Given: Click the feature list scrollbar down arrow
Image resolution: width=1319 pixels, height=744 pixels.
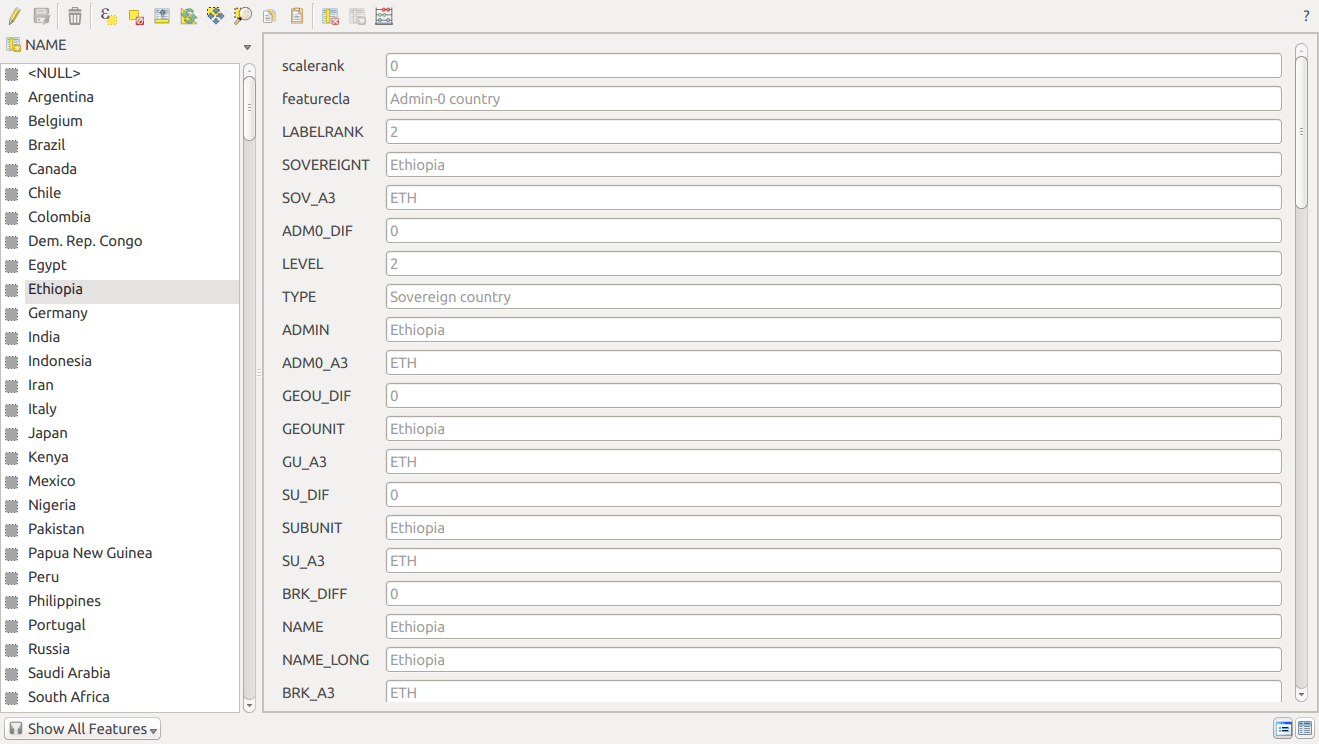Looking at the screenshot, I should click(249, 705).
